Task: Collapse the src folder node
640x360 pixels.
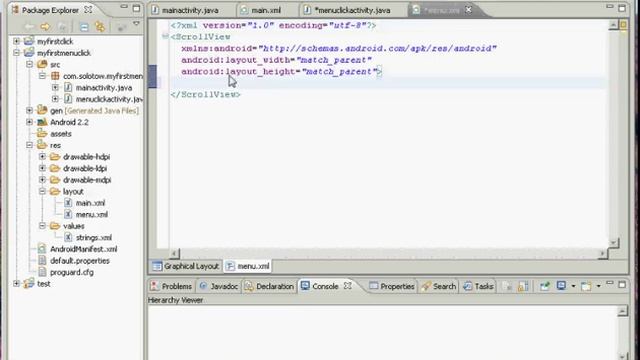Action: (x=29, y=64)
